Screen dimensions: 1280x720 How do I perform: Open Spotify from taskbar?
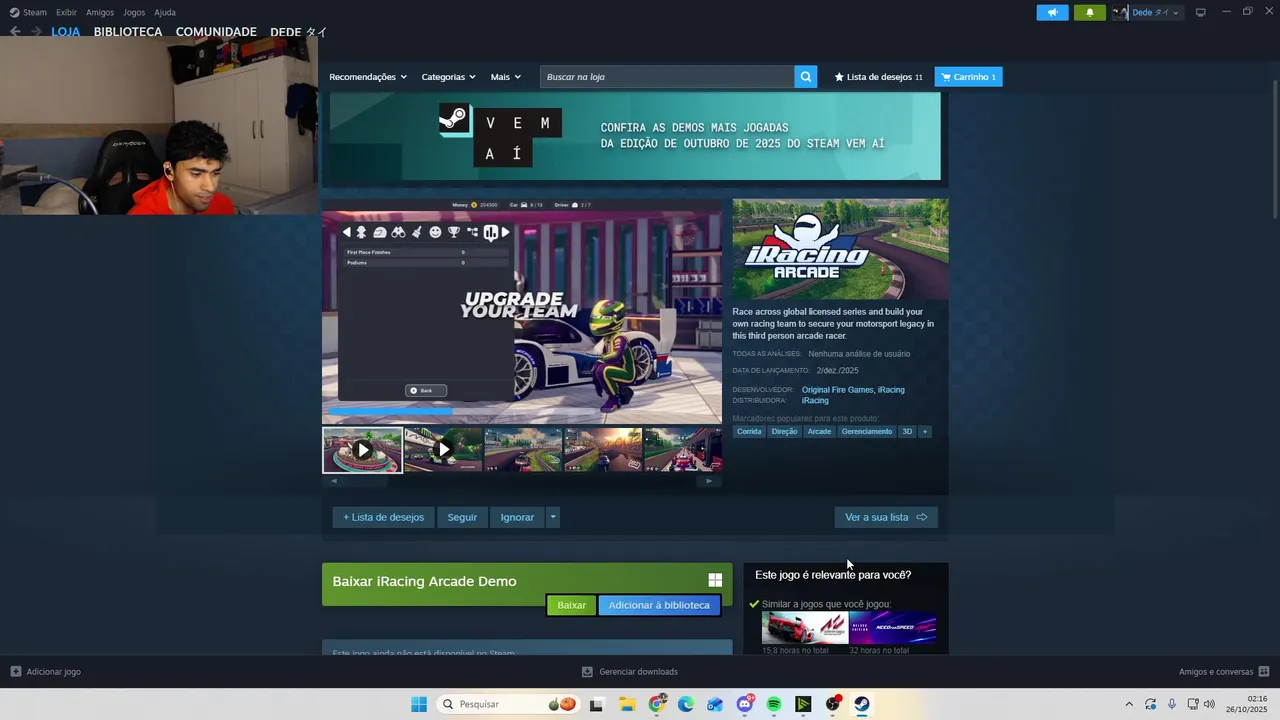(x=774, y=704)
